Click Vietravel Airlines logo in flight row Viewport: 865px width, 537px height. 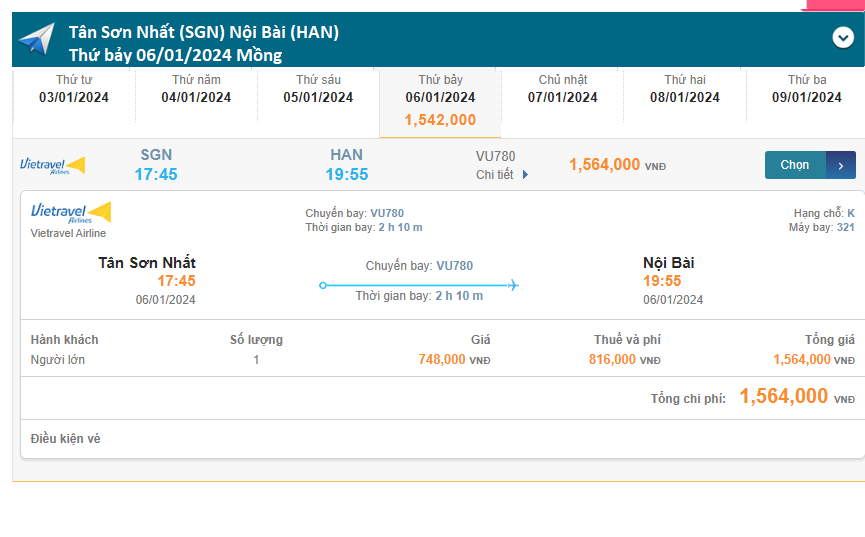click(53, 165)
